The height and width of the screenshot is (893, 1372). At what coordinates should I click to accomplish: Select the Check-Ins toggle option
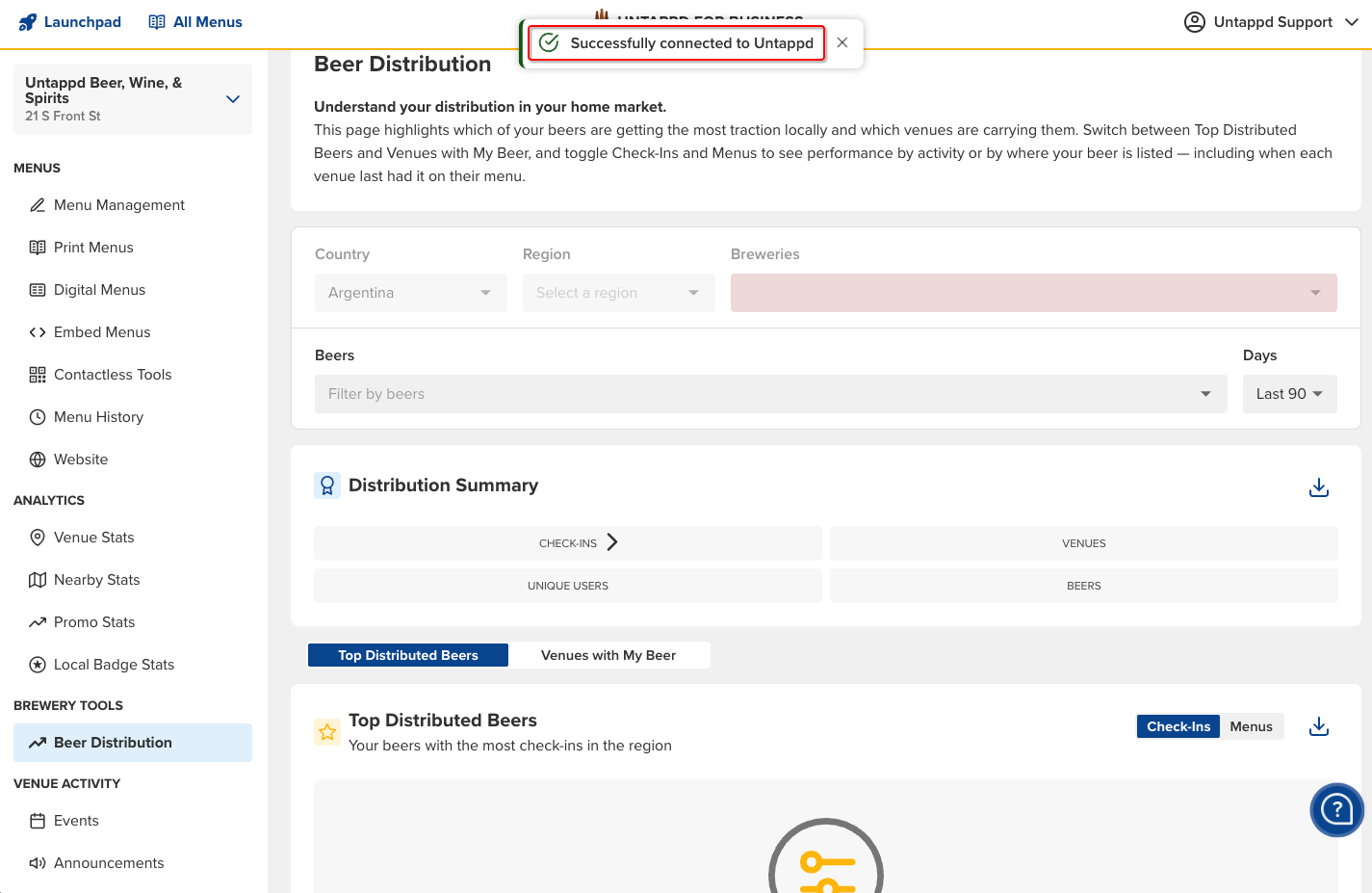coord(1178,726)
